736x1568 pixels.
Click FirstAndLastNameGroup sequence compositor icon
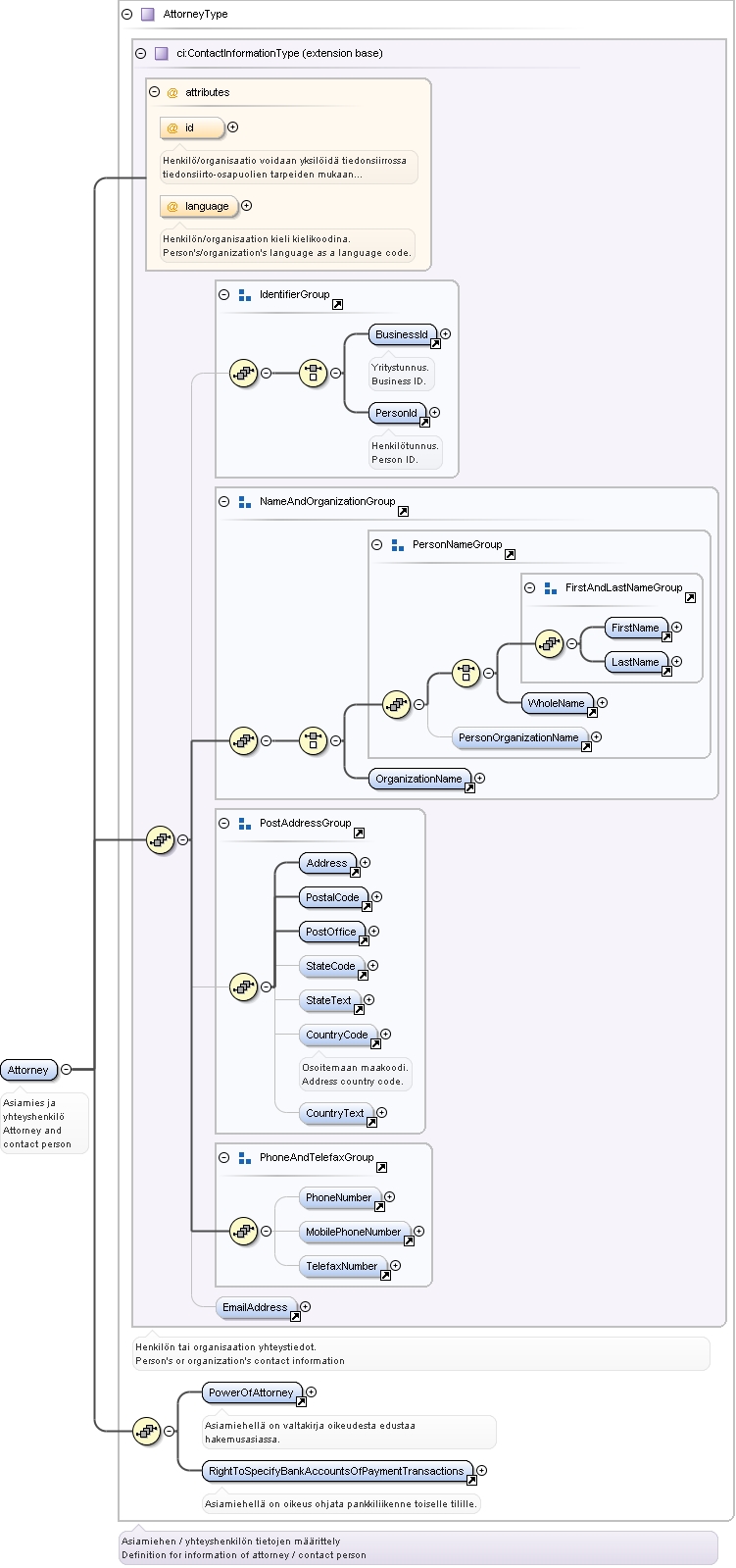click(x=549, y=643)
